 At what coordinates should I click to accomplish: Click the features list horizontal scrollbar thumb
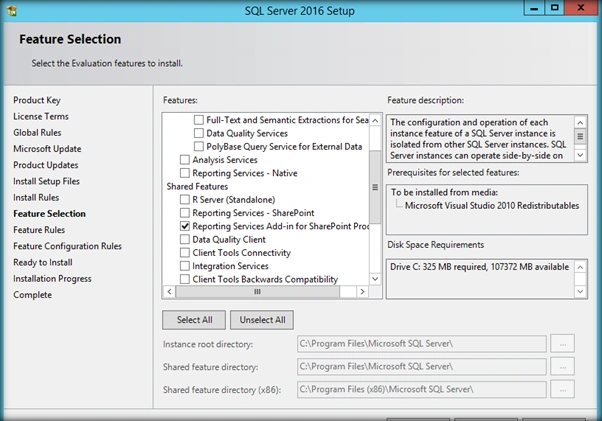coord(258,292)
